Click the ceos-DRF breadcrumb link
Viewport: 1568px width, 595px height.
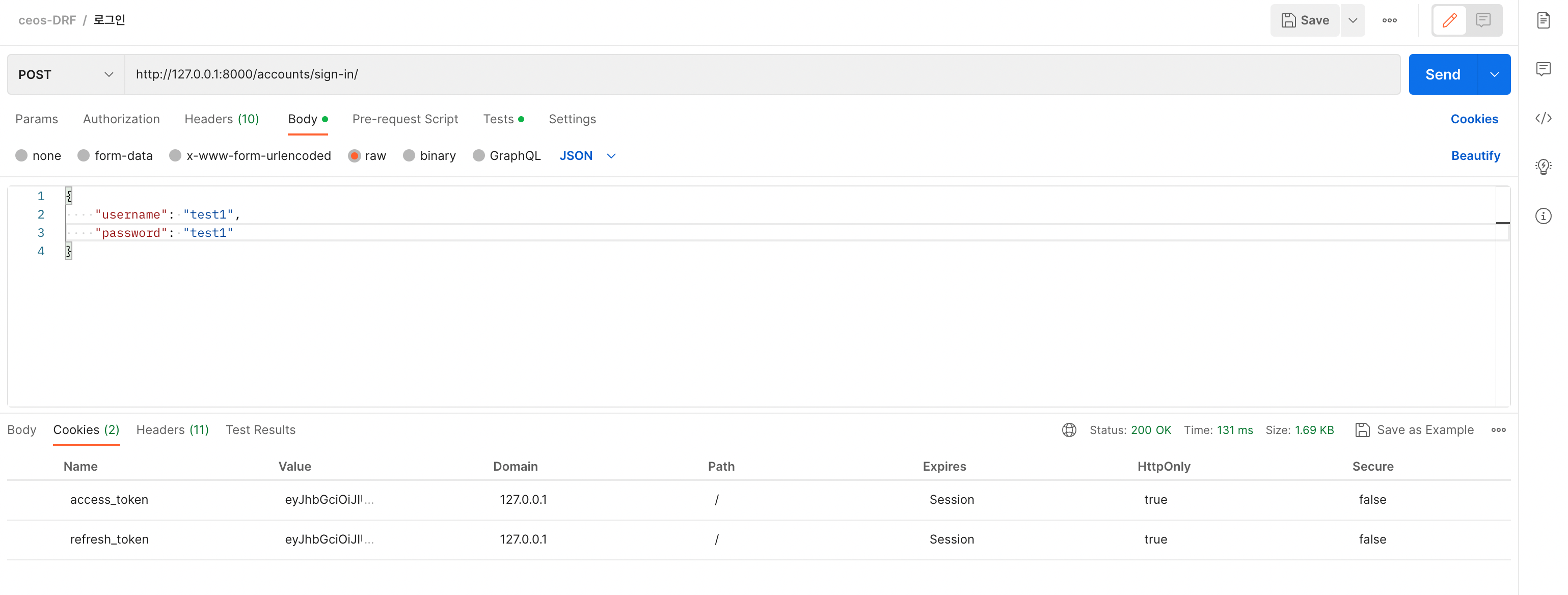47,20
